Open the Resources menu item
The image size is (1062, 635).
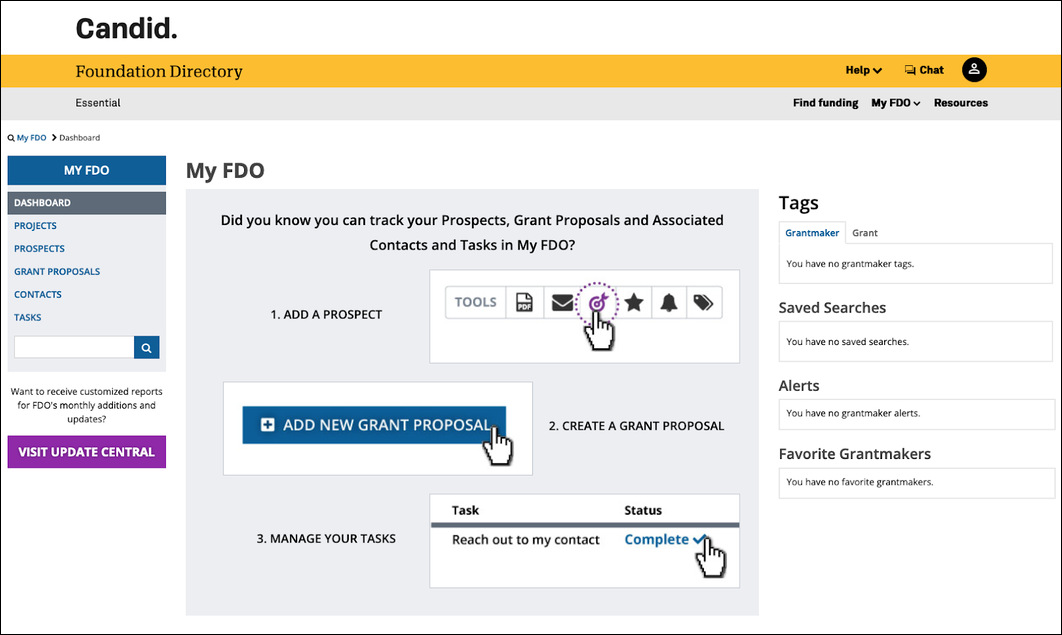click(960, 103)
